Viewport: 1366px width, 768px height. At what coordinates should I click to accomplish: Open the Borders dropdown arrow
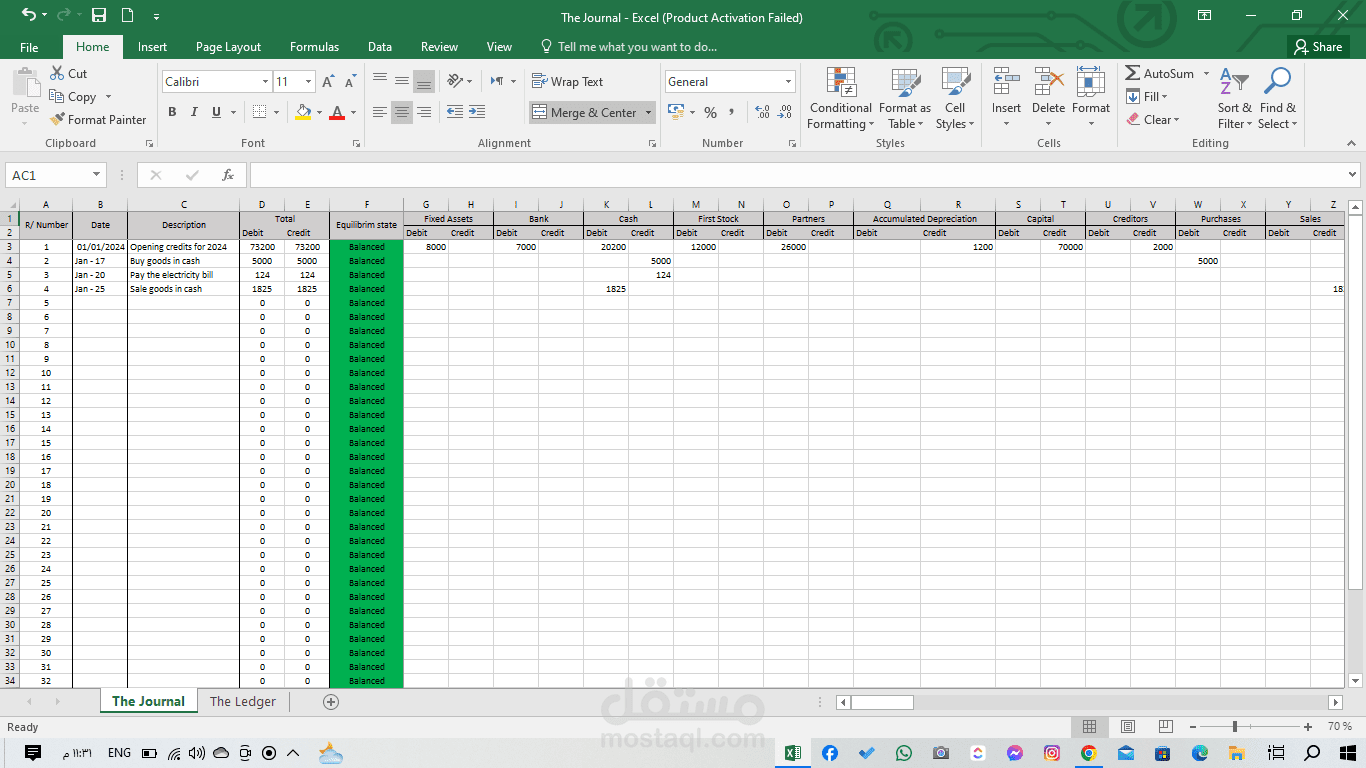[x=276, y=112]
